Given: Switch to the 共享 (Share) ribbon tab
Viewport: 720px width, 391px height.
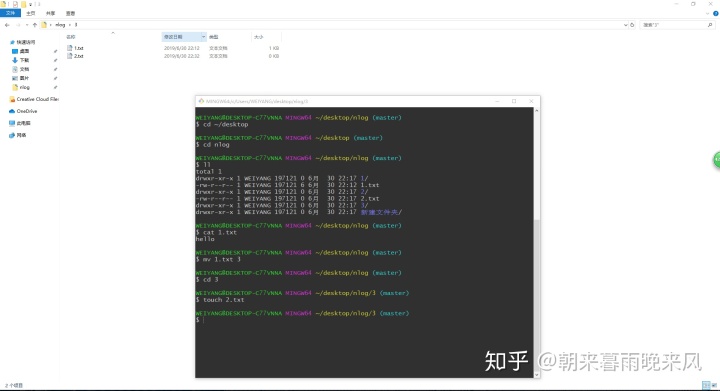Looking at the screenshot, I should click(51, 13).
